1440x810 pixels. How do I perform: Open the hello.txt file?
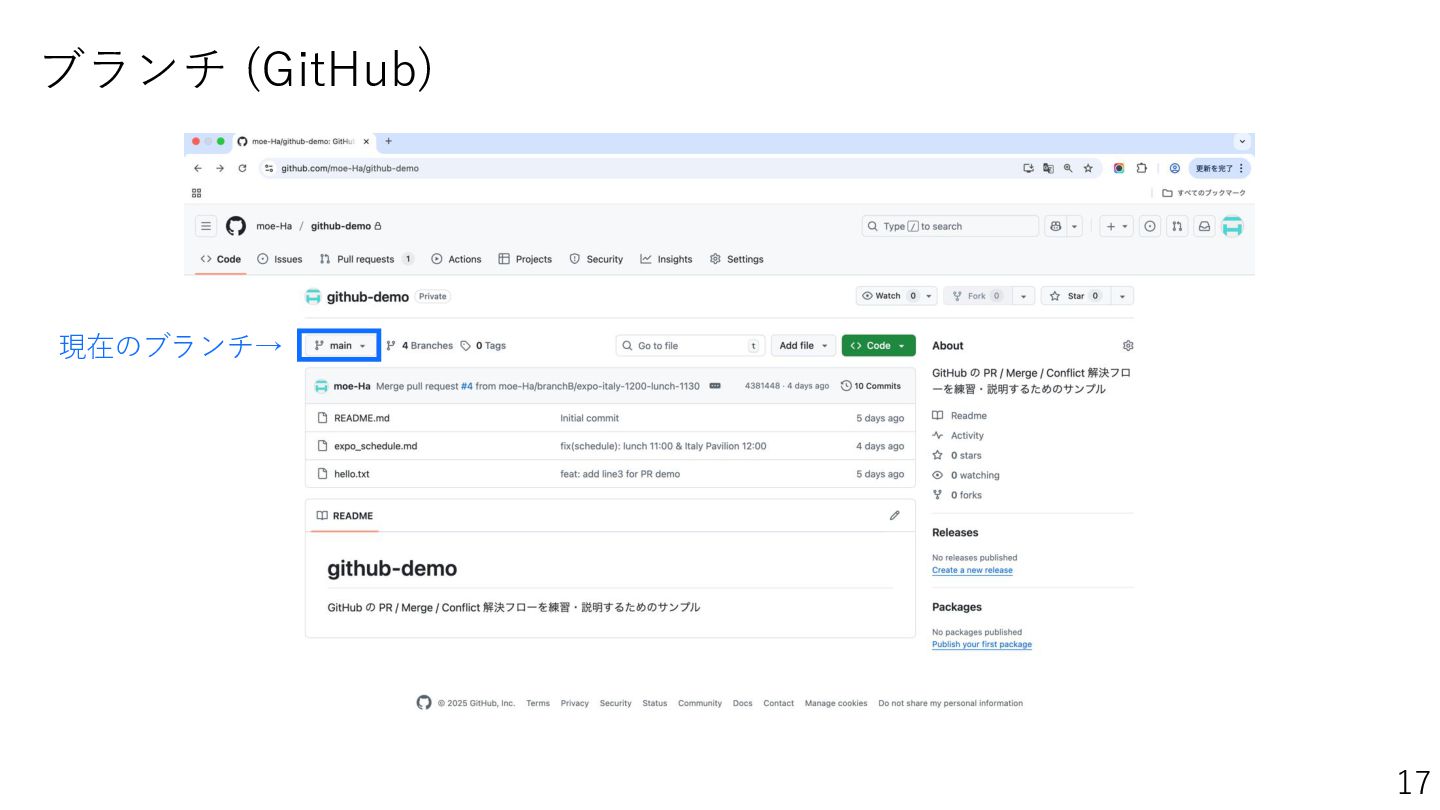pos(351,474)
